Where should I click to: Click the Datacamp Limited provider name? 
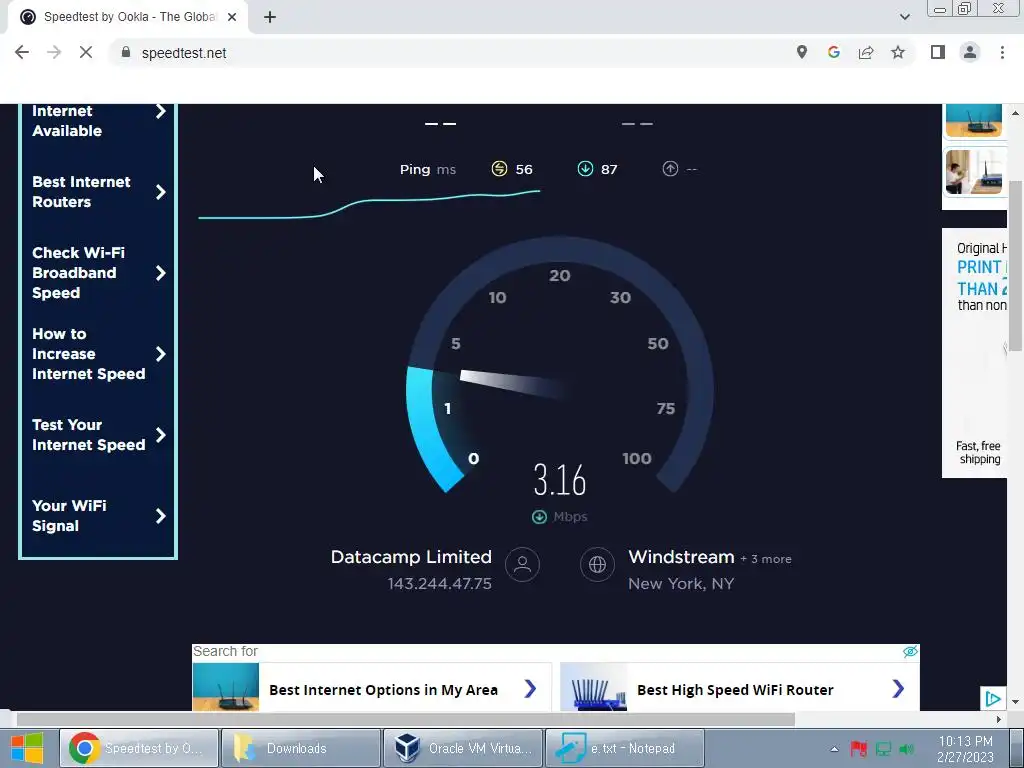pyautogui.click(x=411, y=557)
